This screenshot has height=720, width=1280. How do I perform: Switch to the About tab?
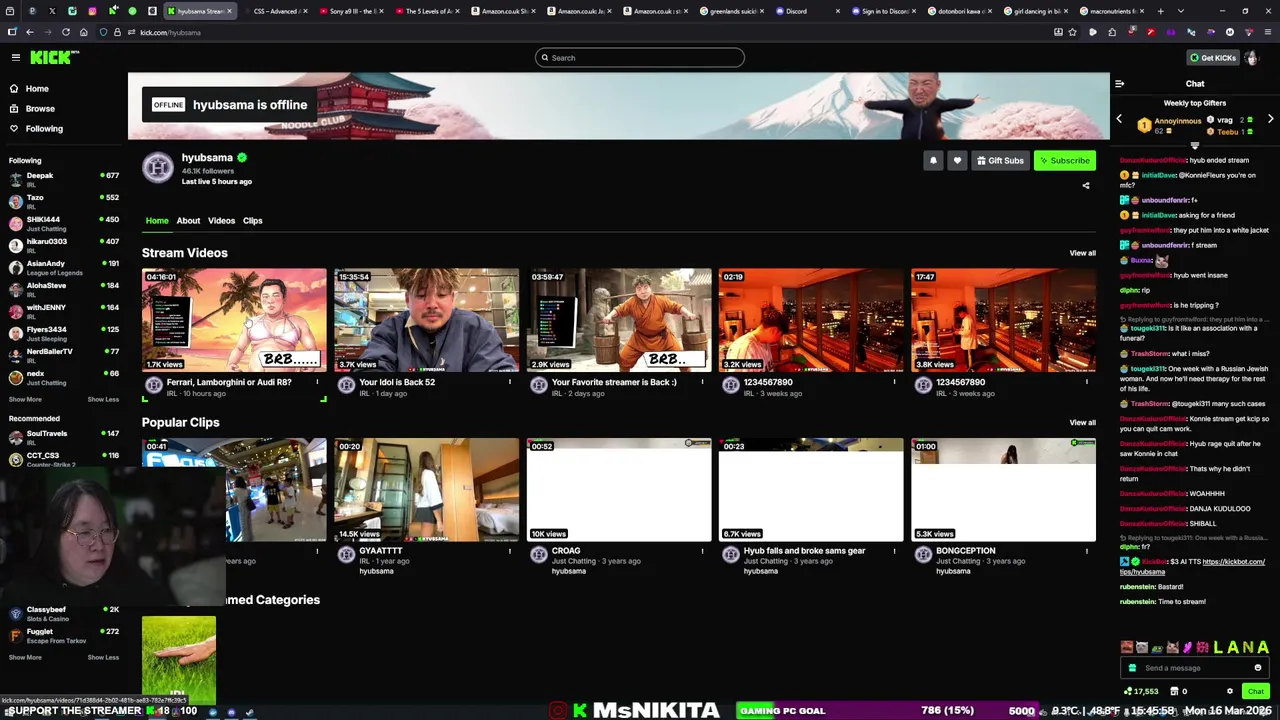188,220
